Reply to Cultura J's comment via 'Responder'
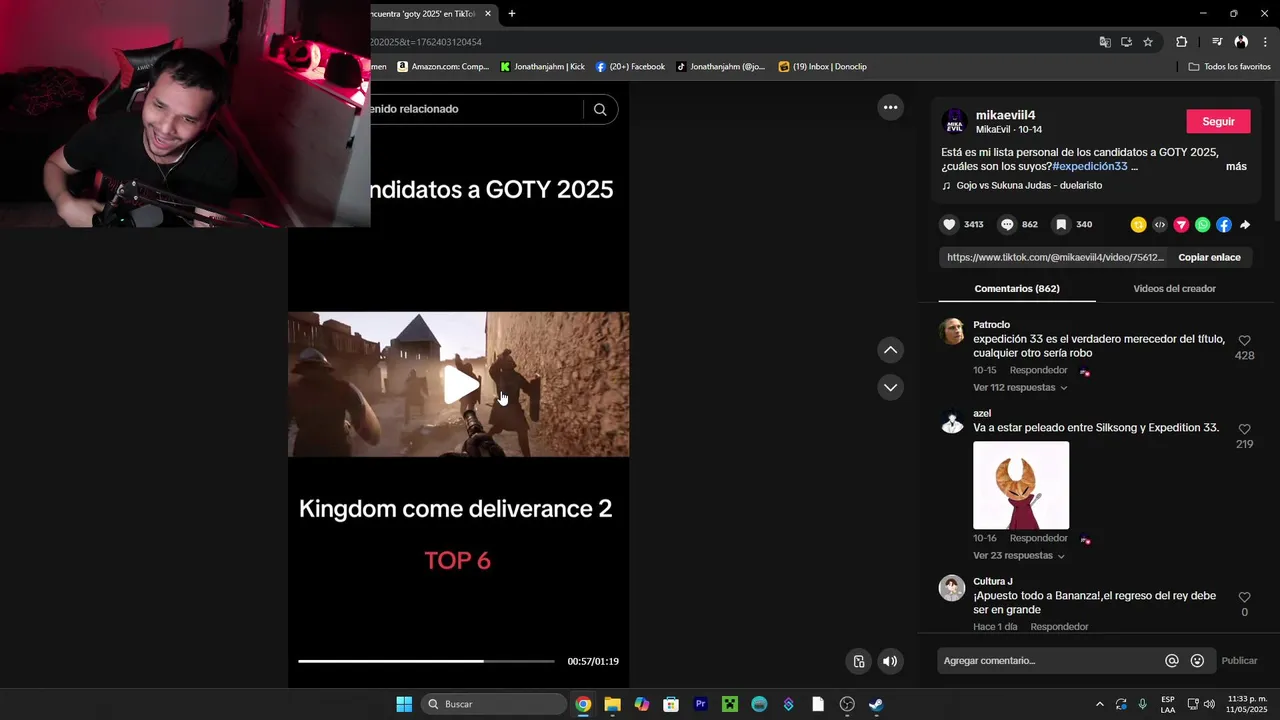 [x=1059, y=627]
